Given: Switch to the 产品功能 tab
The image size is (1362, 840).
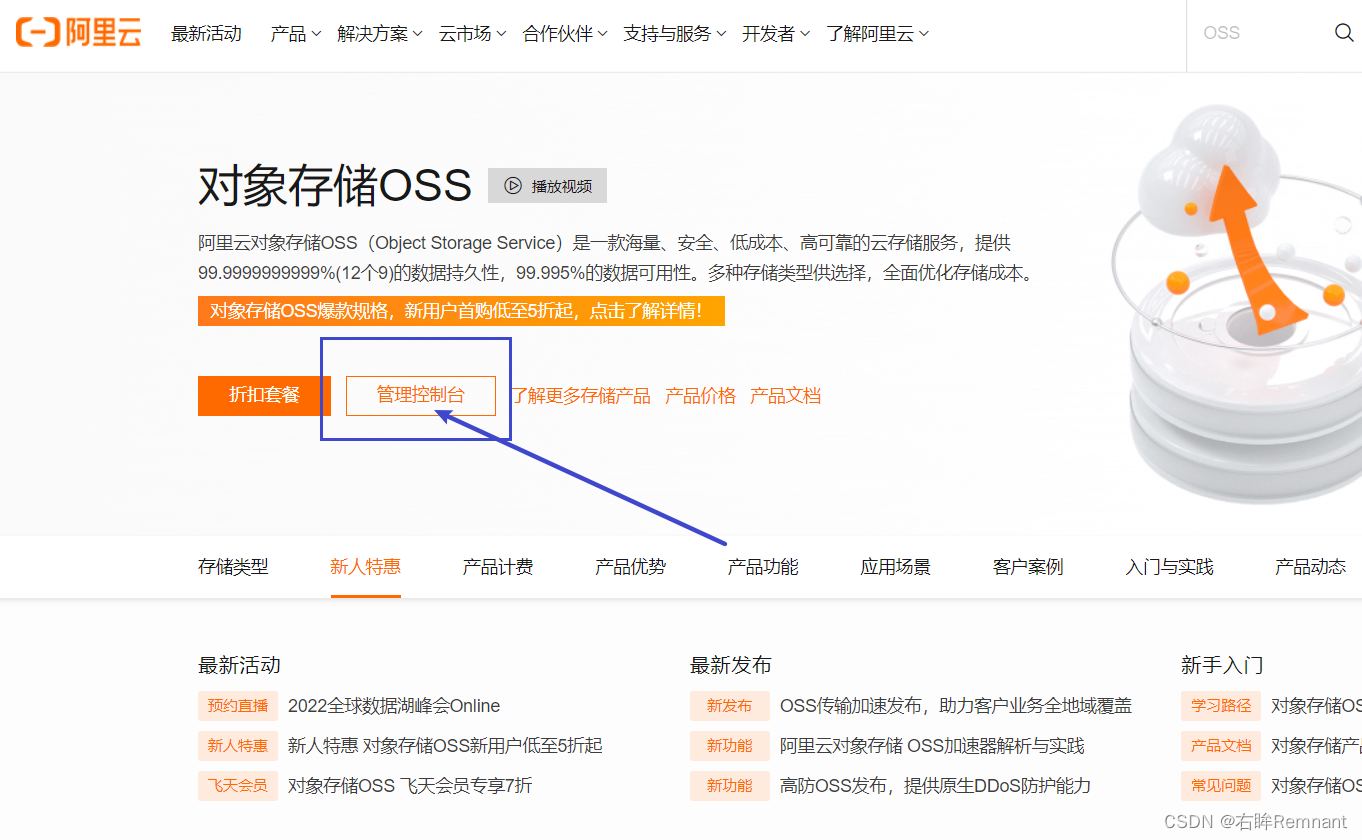Looking at the screenshot, I should pos(763,567).
